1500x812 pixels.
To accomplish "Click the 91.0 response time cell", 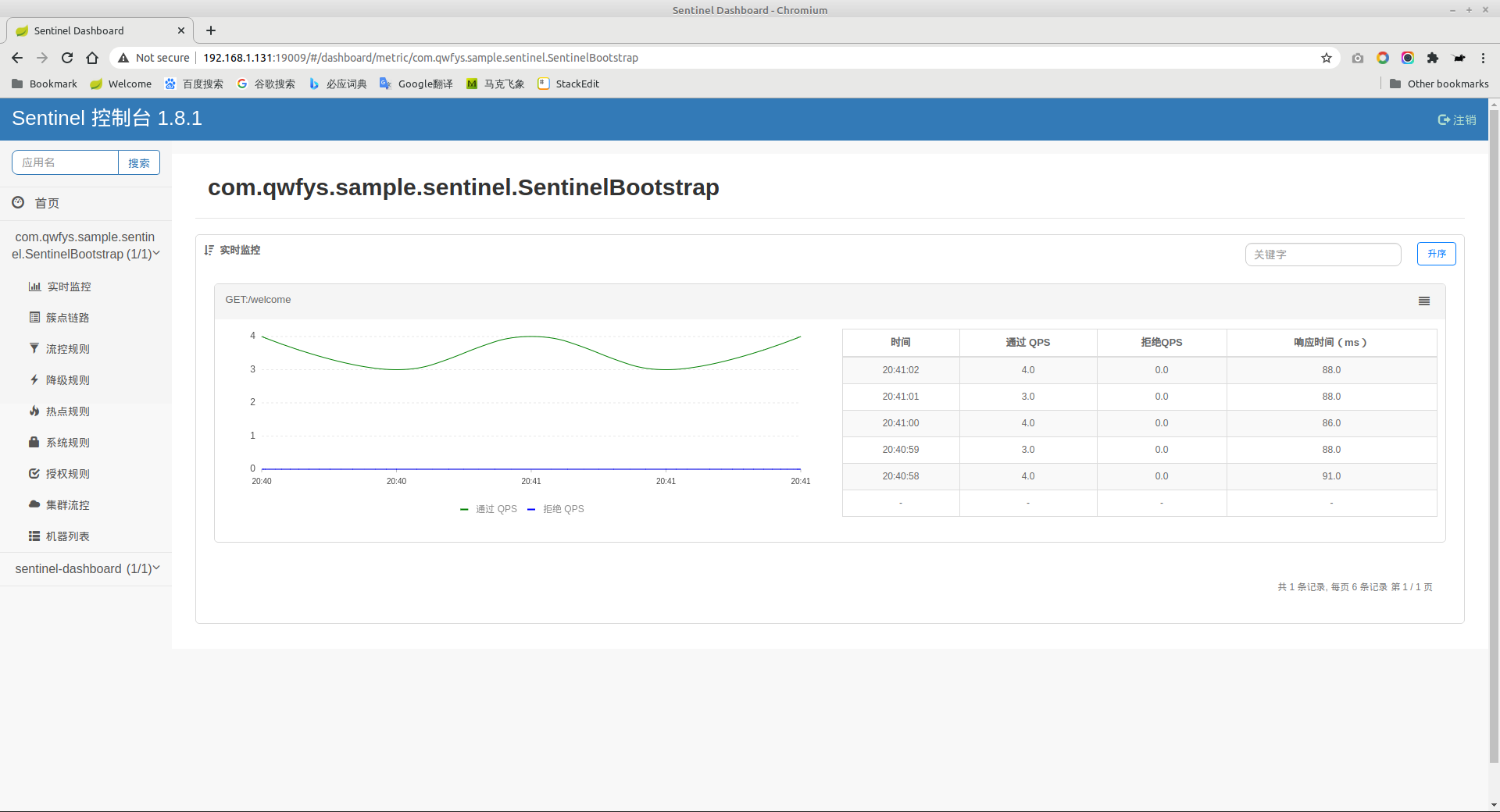I will tap(1331, 476).
